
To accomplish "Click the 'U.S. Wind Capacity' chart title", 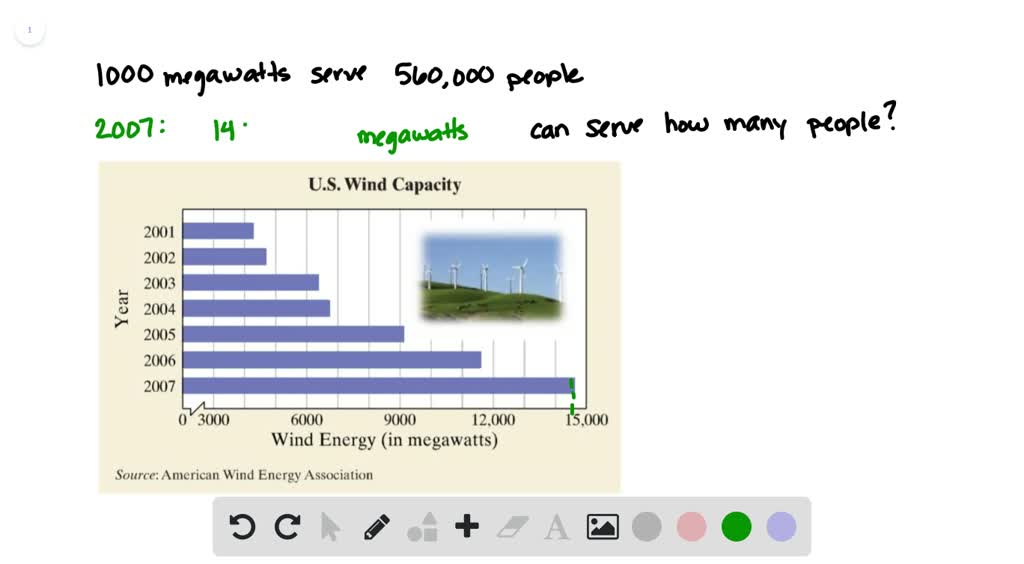I will (385, 185).
